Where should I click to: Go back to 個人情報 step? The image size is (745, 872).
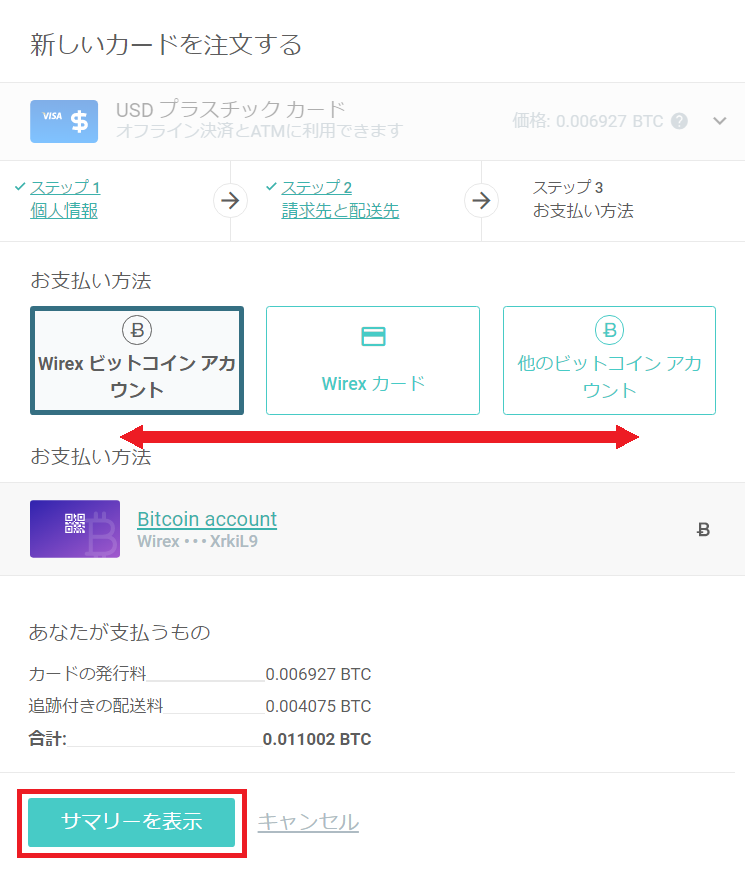pyautogui.click(x=64, y=211)
